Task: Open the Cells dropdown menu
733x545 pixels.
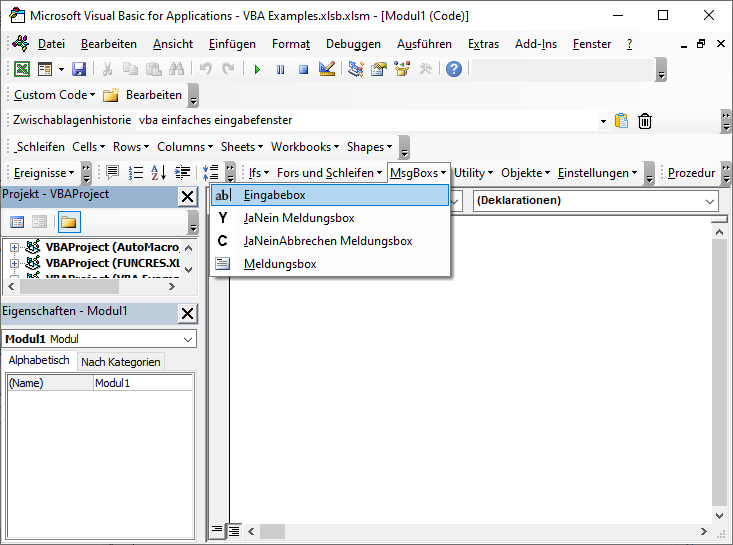Action: coord(88,147)
